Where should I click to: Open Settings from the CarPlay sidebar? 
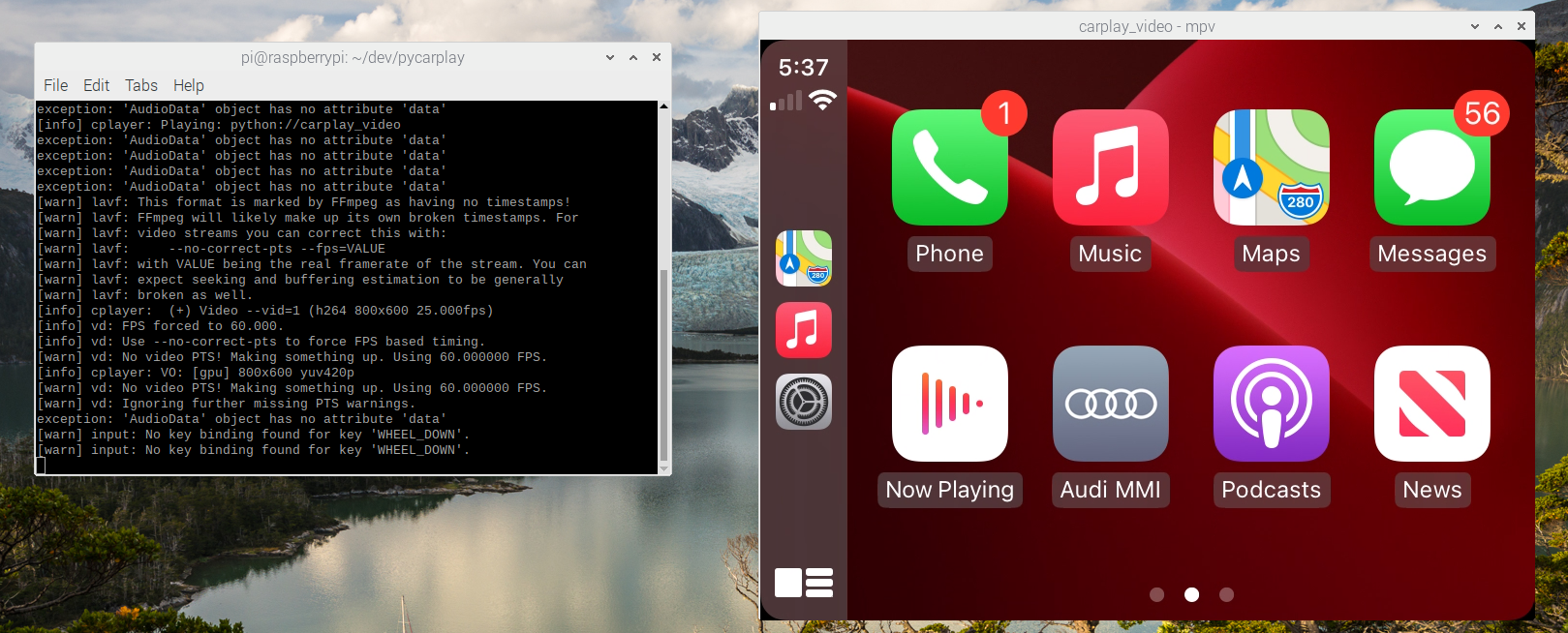[804, 402]
